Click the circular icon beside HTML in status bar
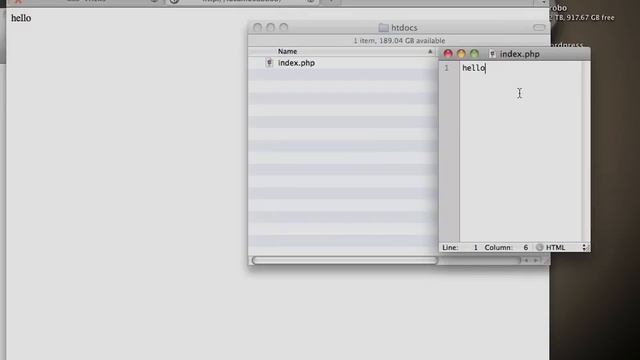640x360 pixels. (x=540, y=247)
